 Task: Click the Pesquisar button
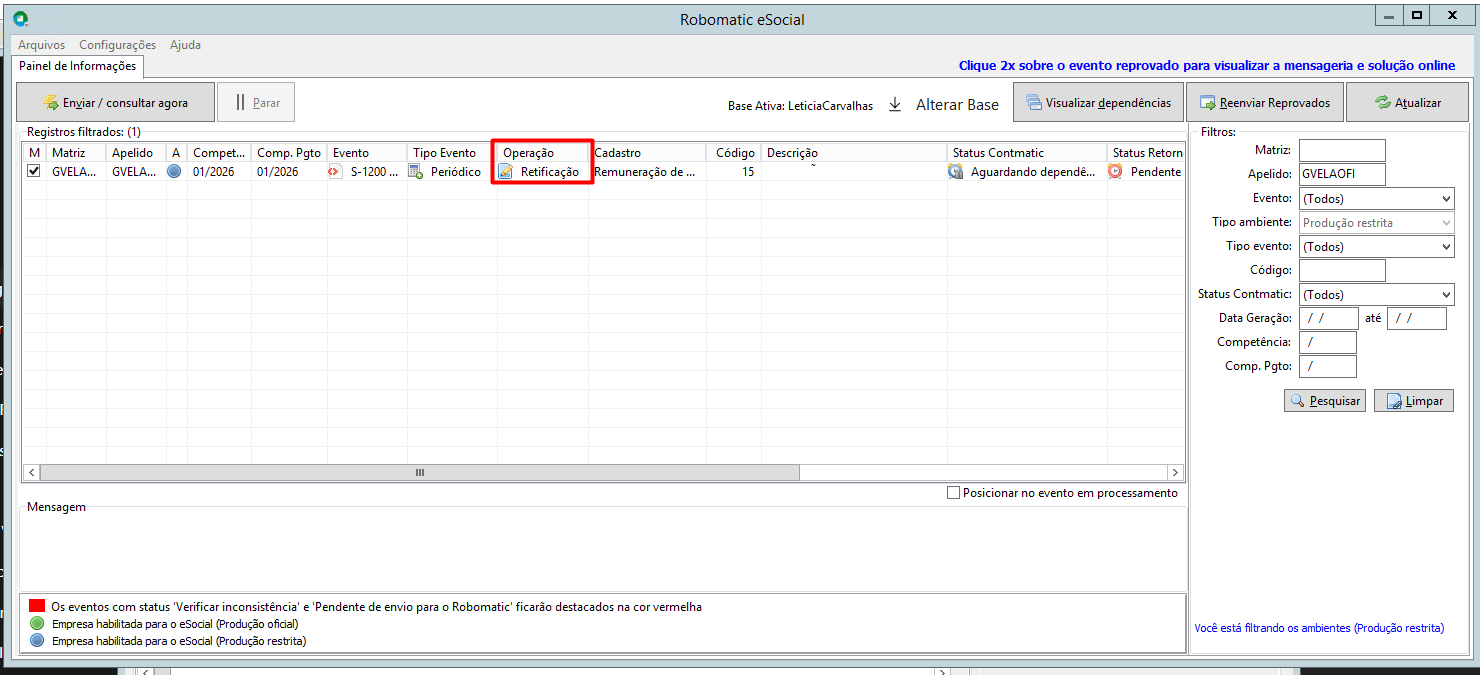pos(1325,400)
